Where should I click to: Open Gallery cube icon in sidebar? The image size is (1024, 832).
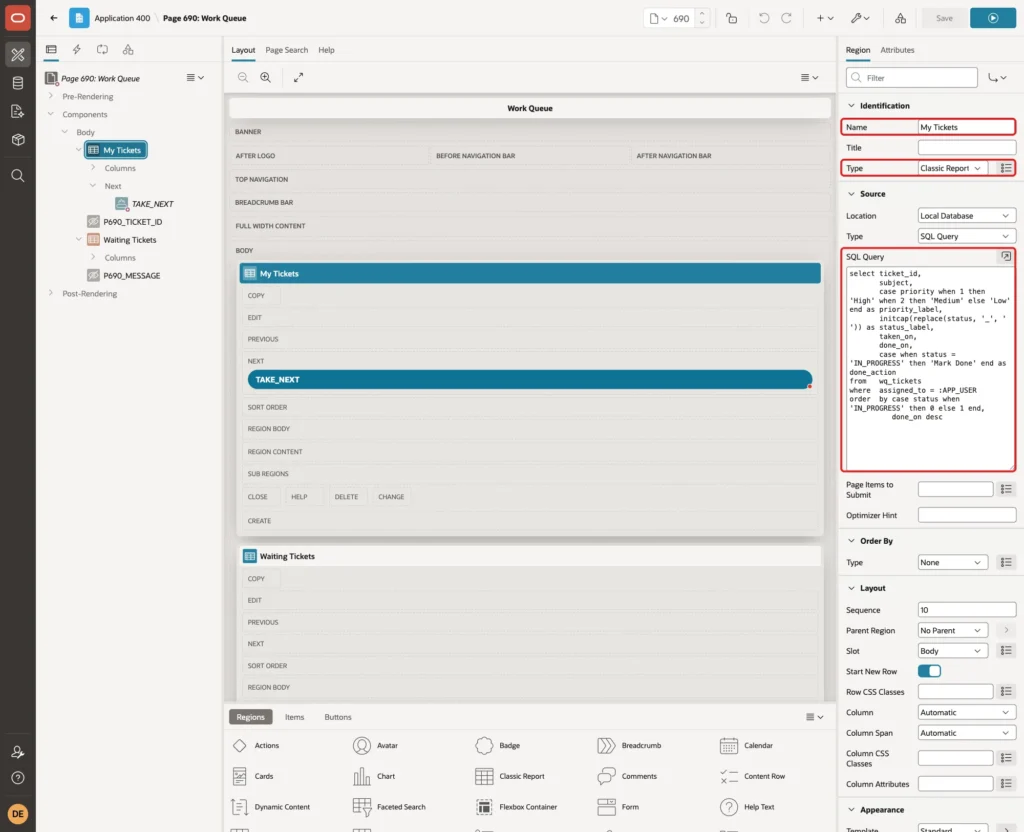pyautogui.click(x=18, y=140)
